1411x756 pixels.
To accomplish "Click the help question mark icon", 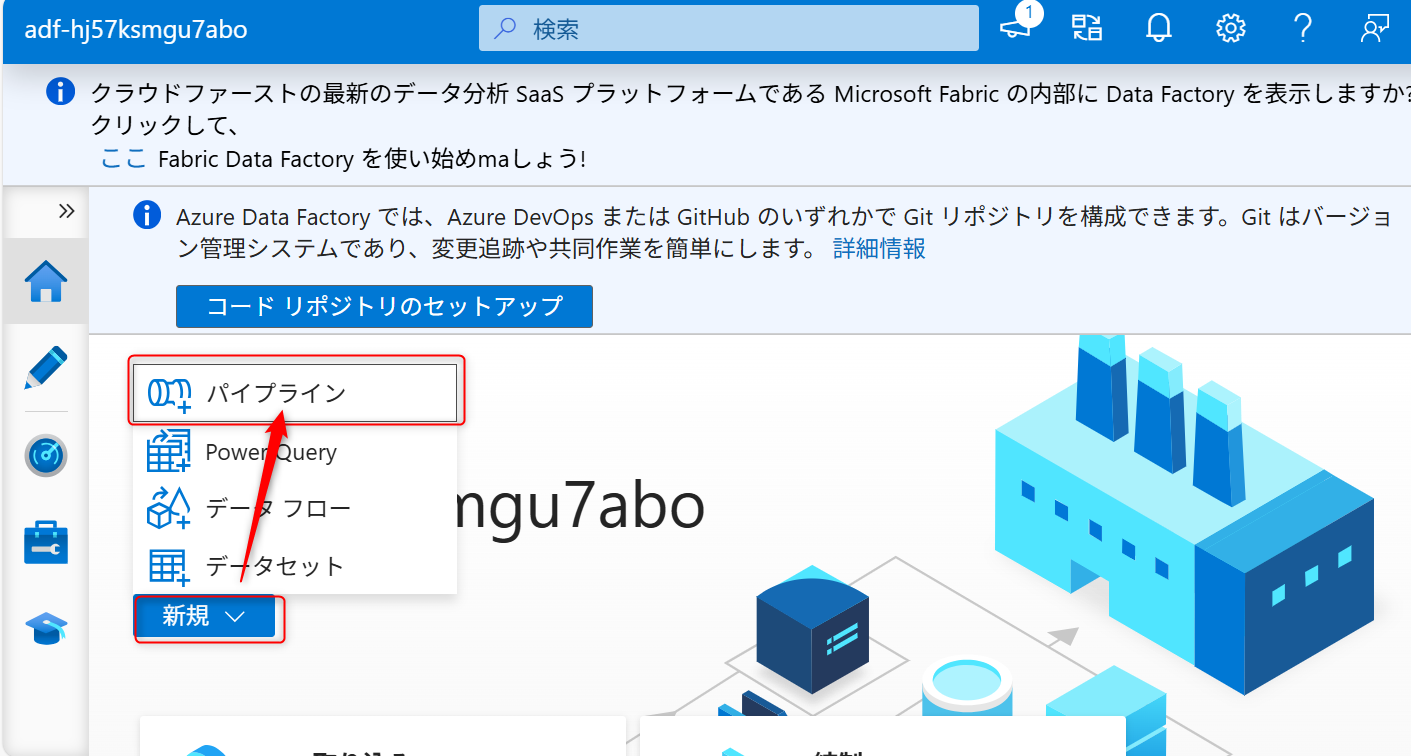I will pos(1302,28).
